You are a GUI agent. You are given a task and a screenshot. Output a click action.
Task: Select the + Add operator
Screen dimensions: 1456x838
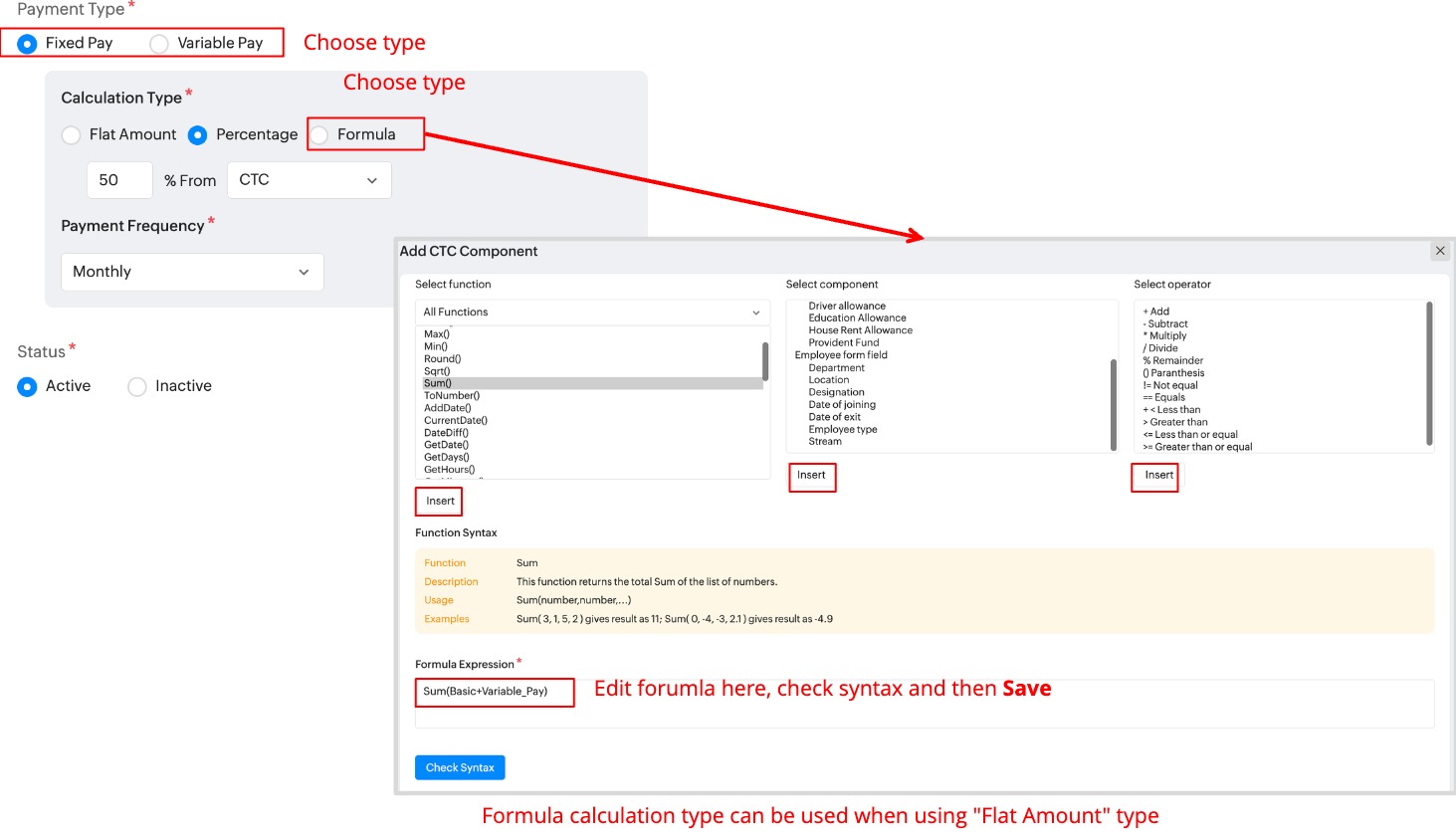point(1156,312)
